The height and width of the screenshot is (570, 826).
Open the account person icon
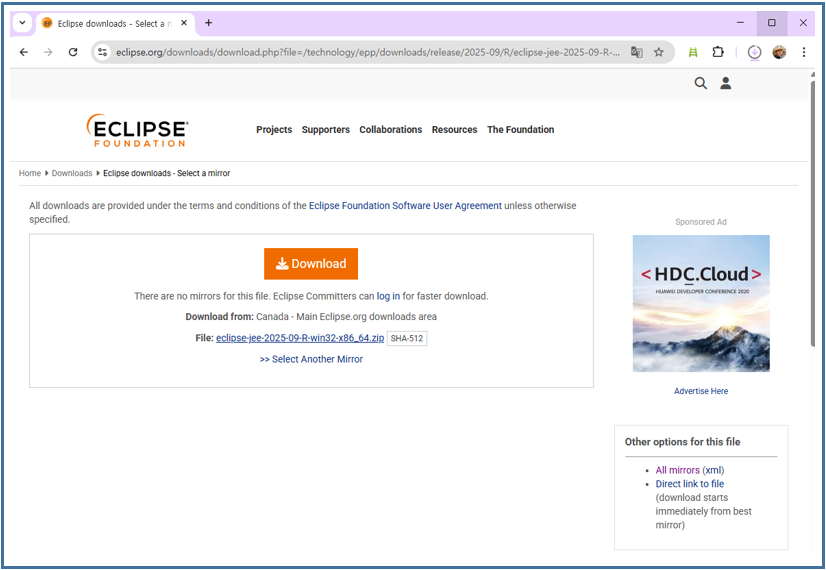point(726,83)
